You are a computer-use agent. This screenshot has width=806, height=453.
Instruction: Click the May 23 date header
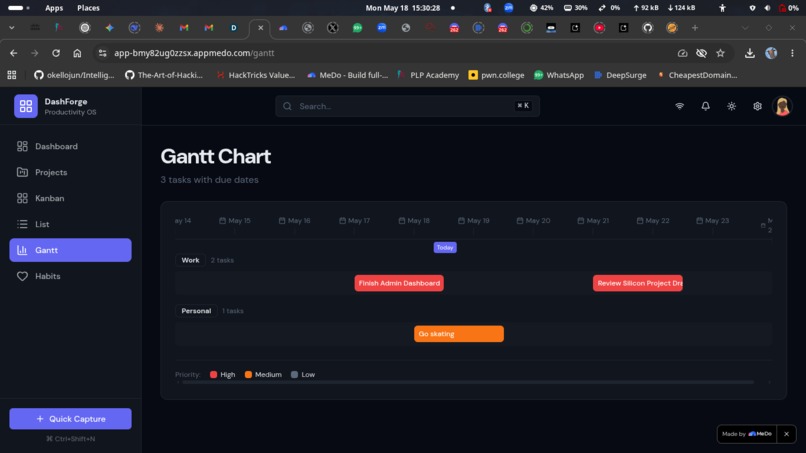click(712, 221)
